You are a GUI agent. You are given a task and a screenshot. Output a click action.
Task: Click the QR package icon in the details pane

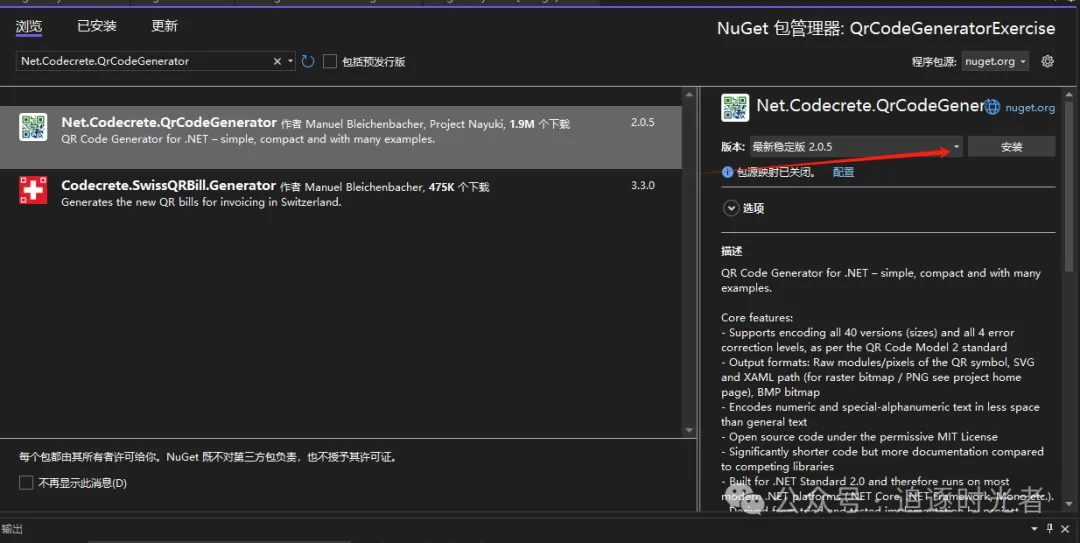[735, 108]
